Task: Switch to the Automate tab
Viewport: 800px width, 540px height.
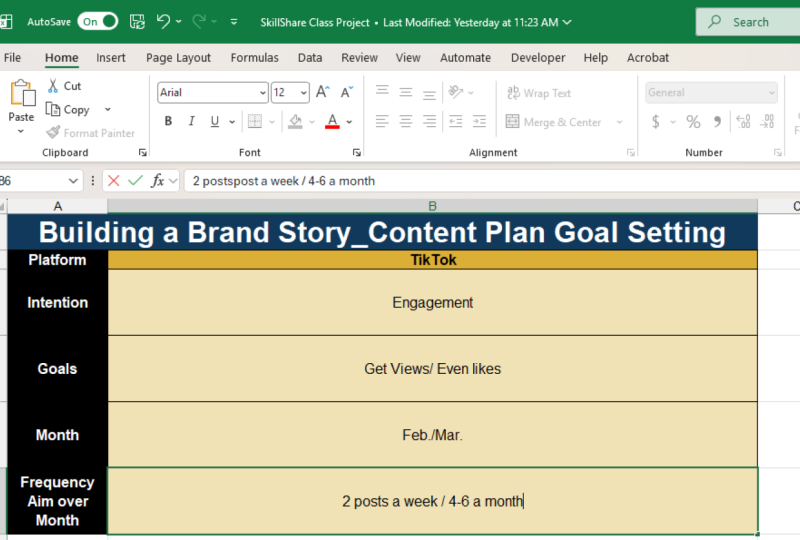Action: [465, 58]
